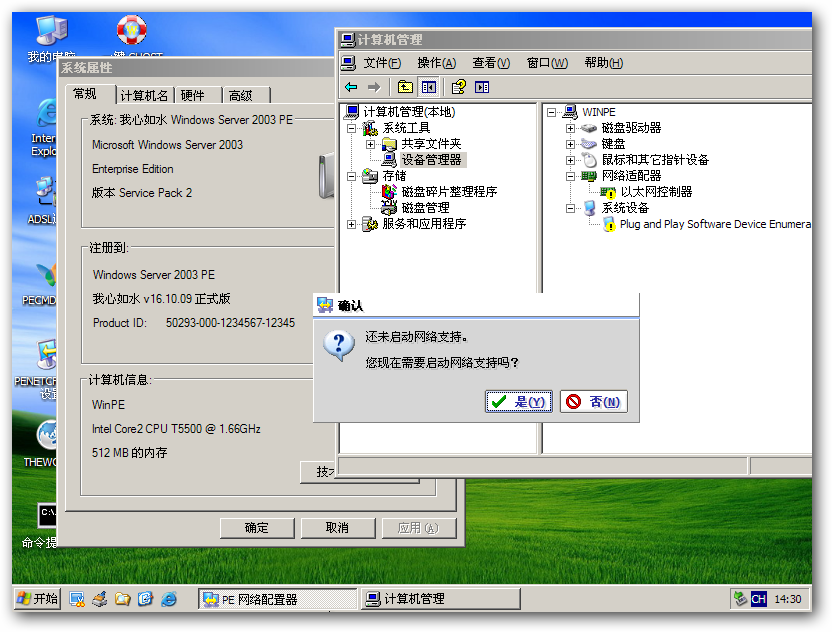Expand the 磁盘驱动器 device node

[570, 128]
